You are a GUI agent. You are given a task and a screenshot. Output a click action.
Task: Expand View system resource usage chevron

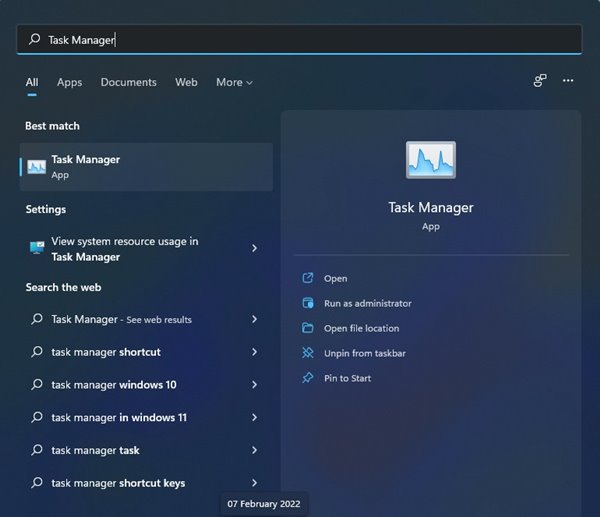point(254,248)
